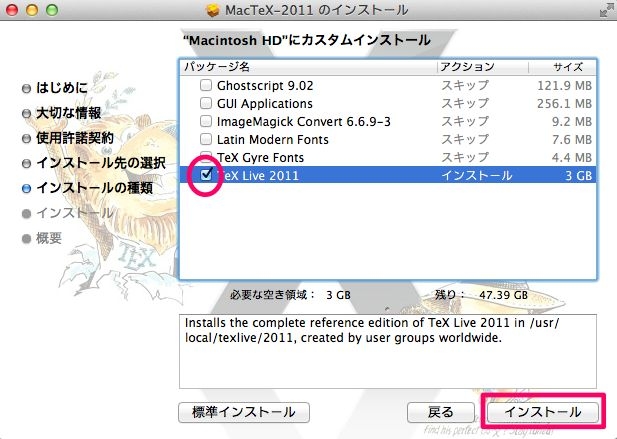Click スキップ action in Latin Modern Fonts row
The image size is (617, 439).
pyautogui.click(x=465, y=140)
